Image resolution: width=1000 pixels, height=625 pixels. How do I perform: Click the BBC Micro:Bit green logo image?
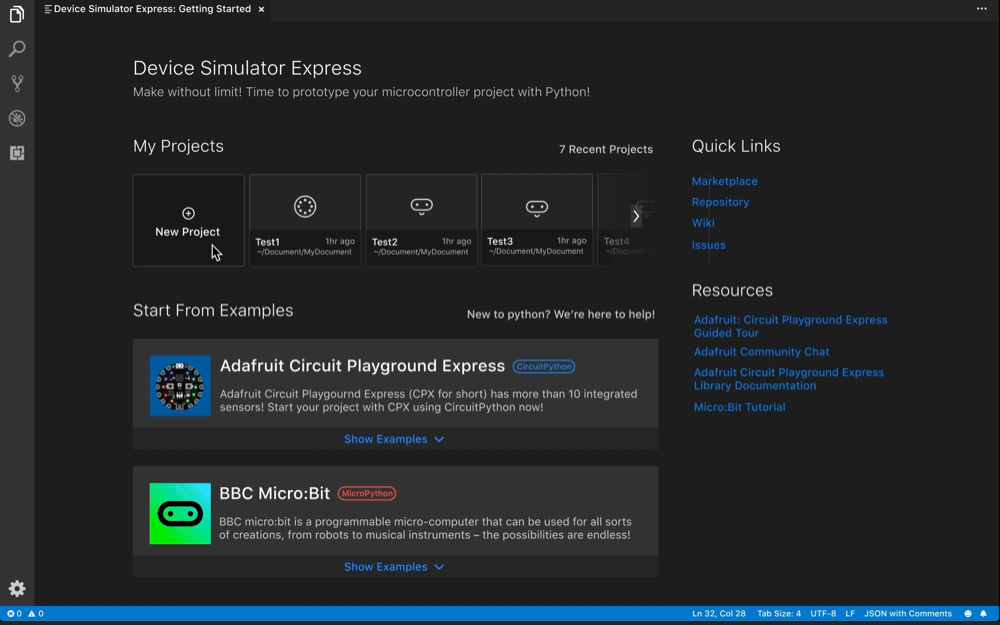(x=180, y=513)
